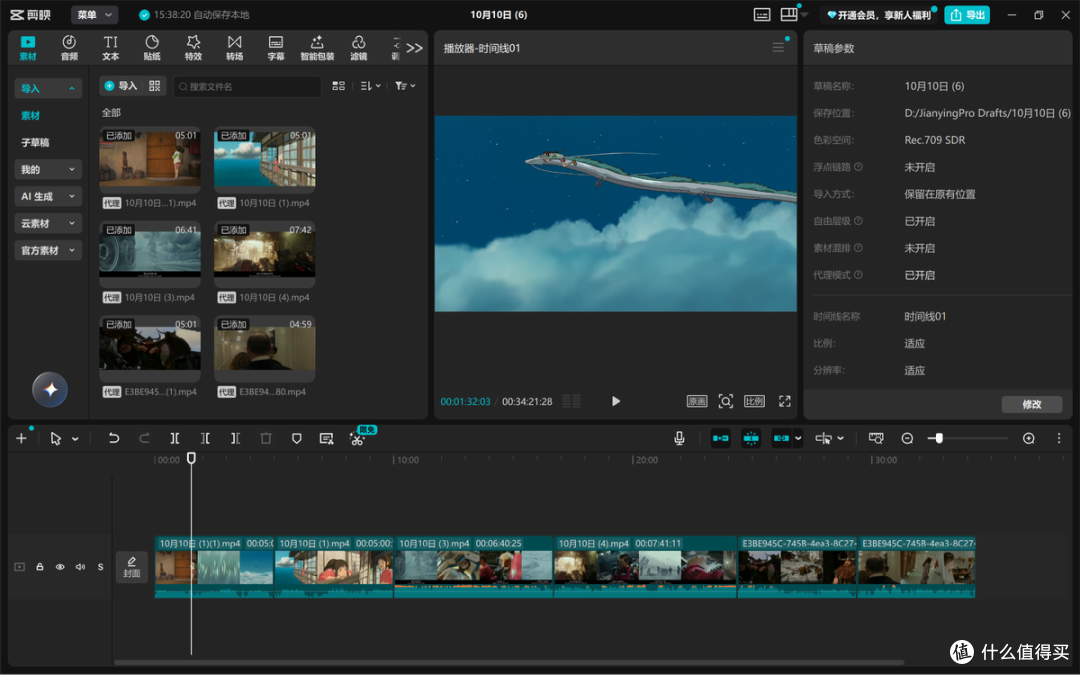The width and height of the screenshot is (1080, 675).
Task: Mute the main track audio
Action: pyautogui.click(x=81, y=567)
